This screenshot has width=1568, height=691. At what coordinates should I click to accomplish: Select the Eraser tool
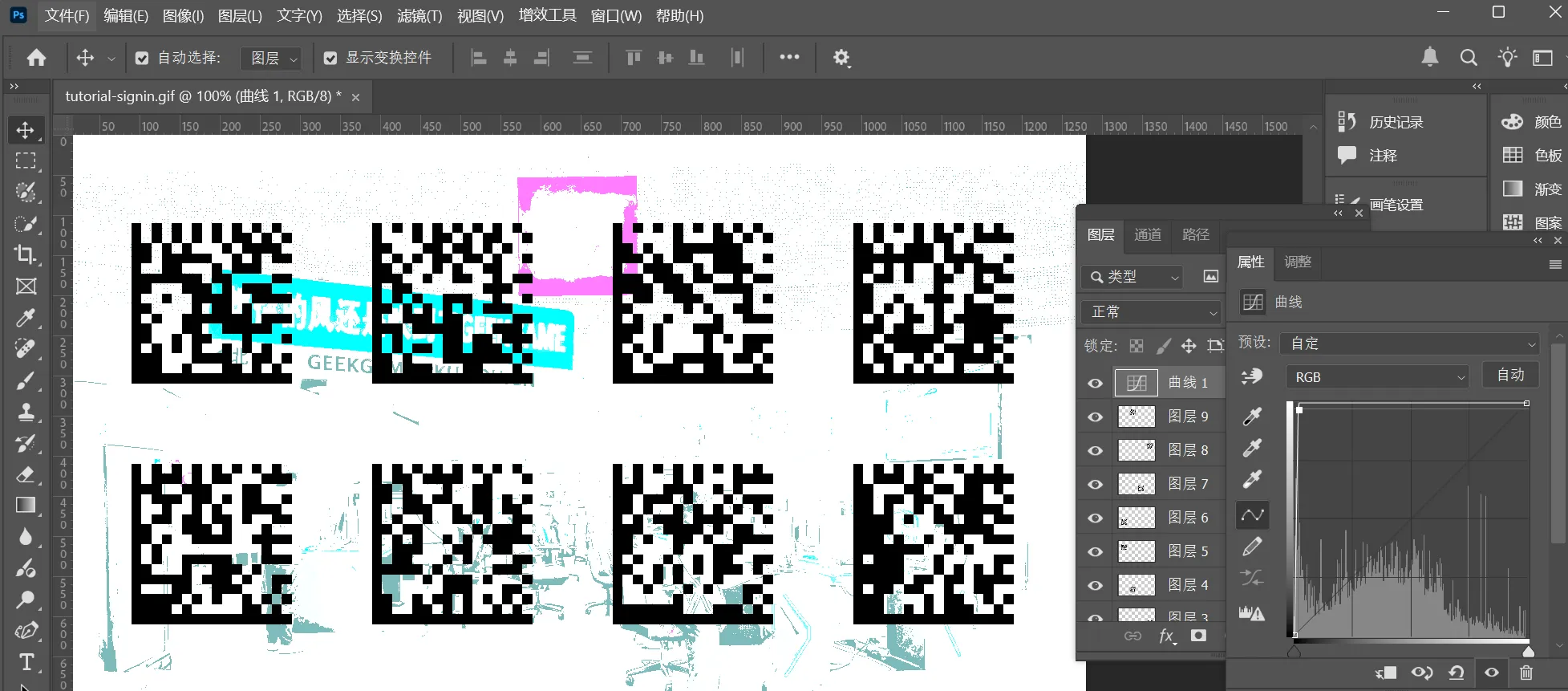coord(26,474)
